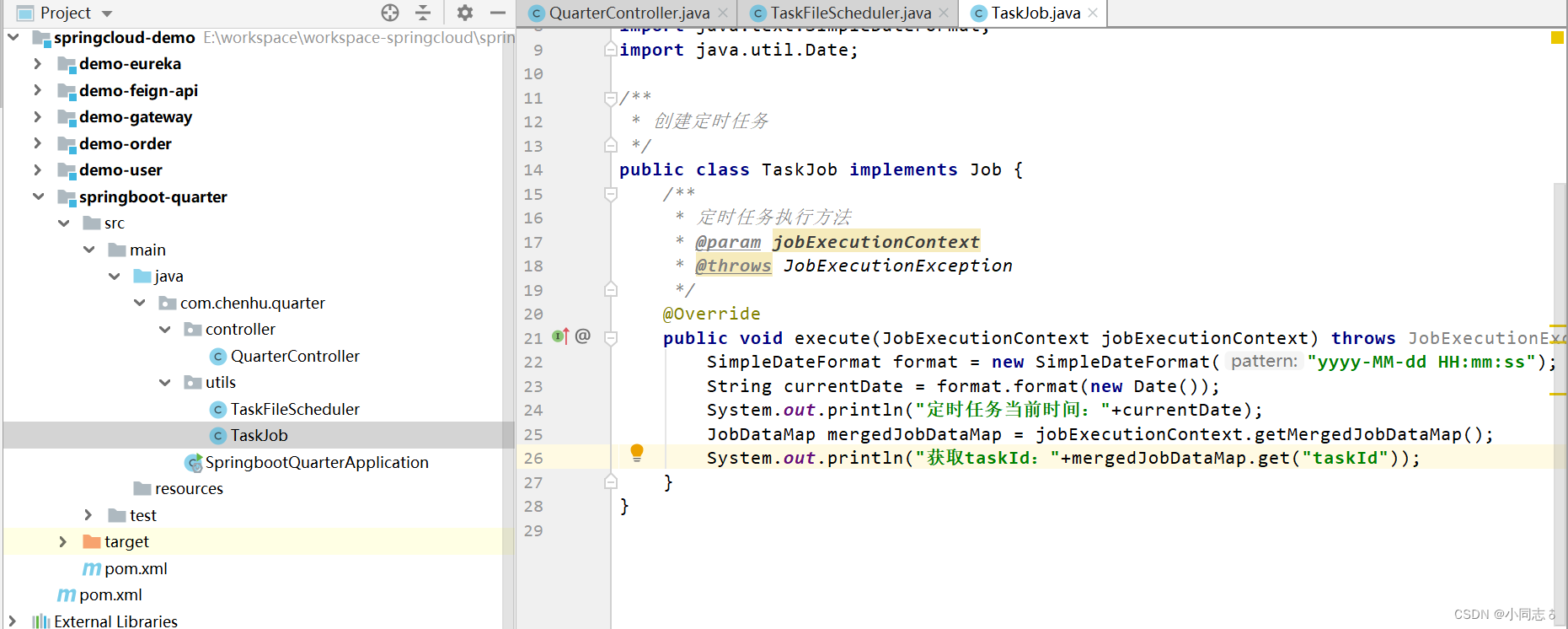This screenshot has width=1568, height=629.
Task: Select TaskJob class in project tree
Action: pos(260,435)
